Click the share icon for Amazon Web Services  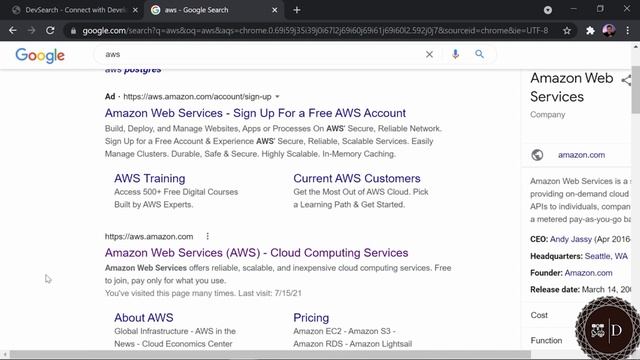pyautogui.click(x=627, y=80)
